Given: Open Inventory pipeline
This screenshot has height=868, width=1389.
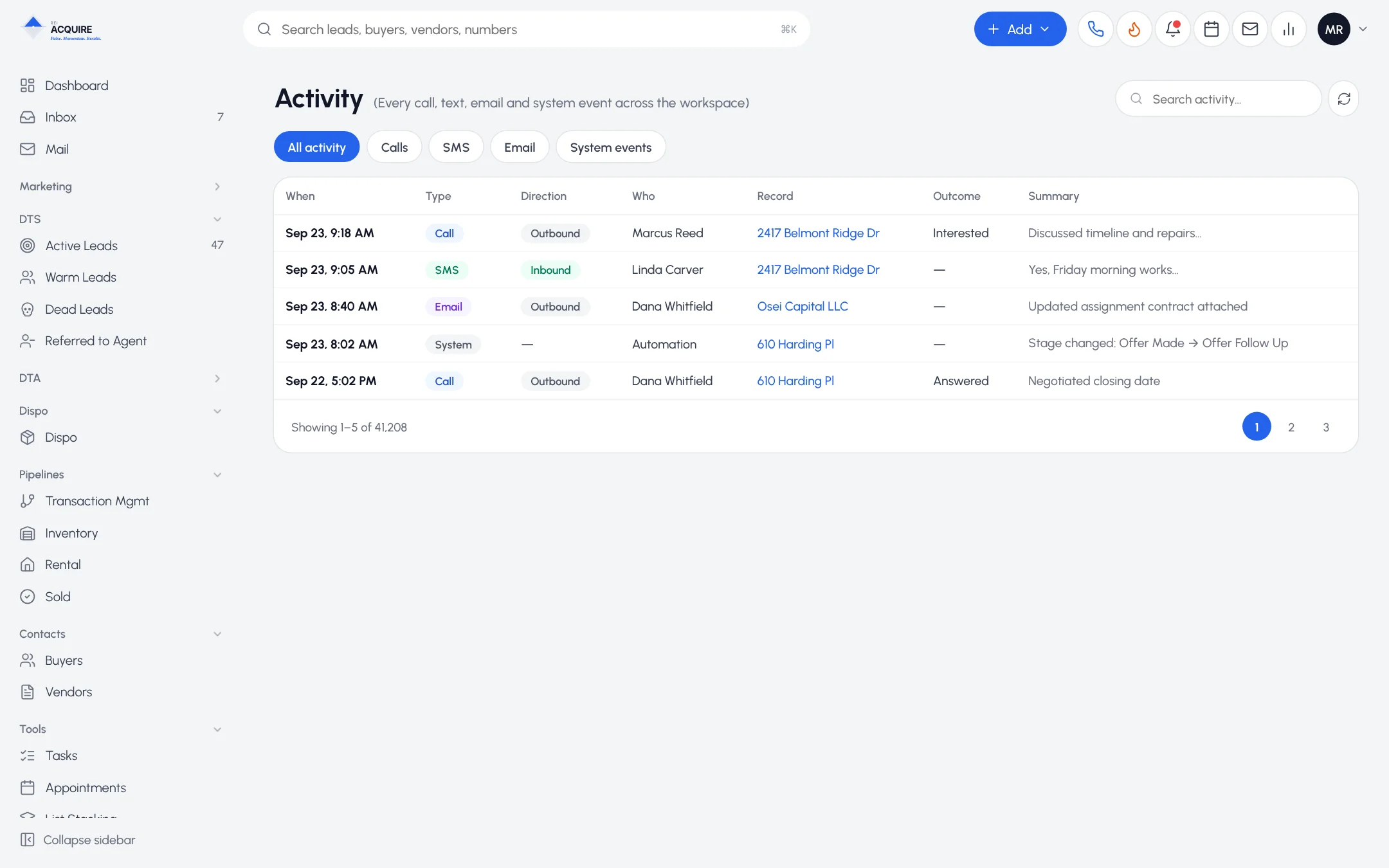Looking at the screenshot, I should point(120,533).
